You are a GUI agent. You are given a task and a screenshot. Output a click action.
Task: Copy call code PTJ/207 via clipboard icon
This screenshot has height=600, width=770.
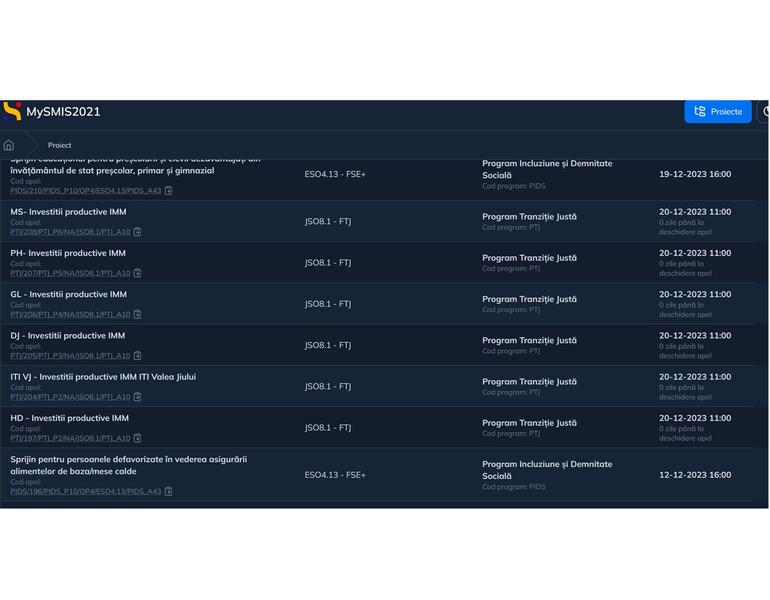[138, 273]
